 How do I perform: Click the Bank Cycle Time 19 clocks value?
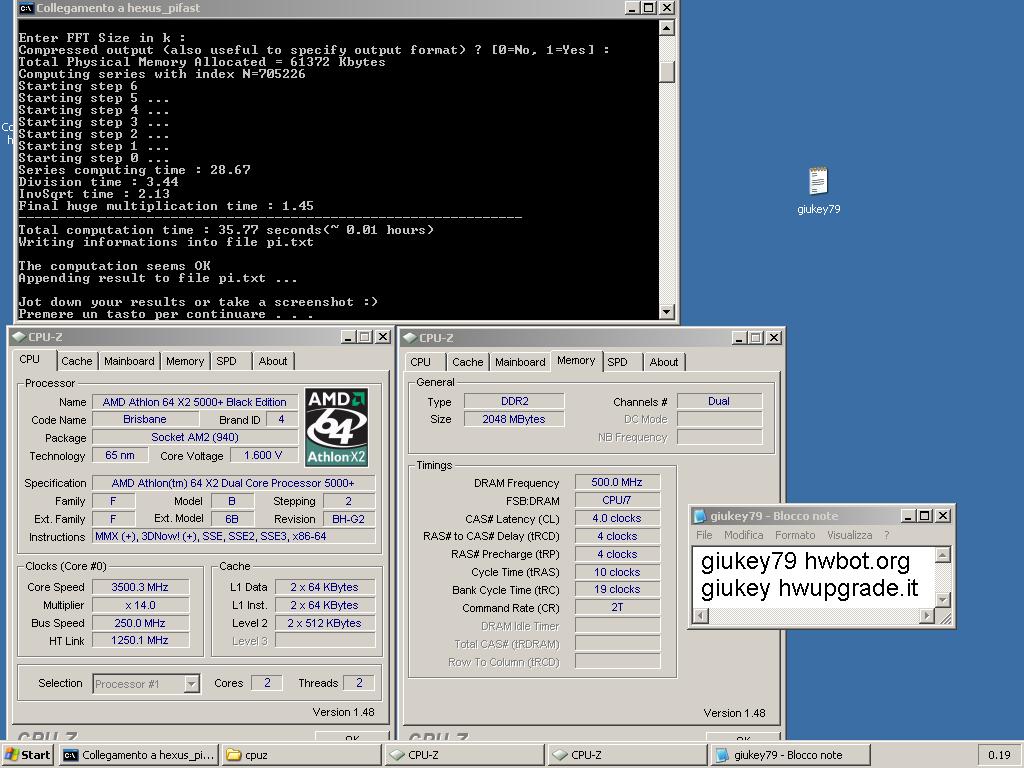click(617, 589)
